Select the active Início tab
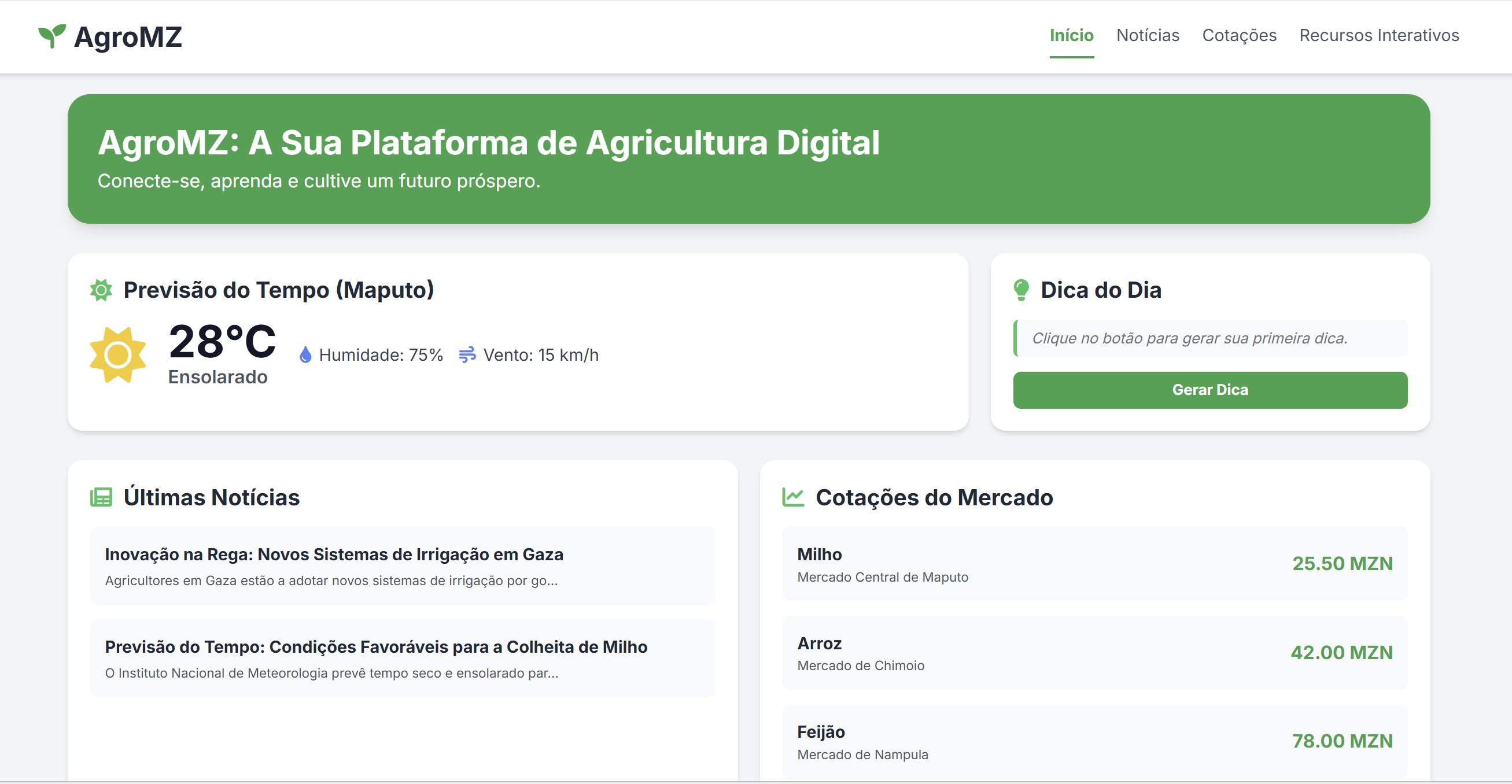1512x784 pixels. pyautogui.click(x=1071, y=35)
